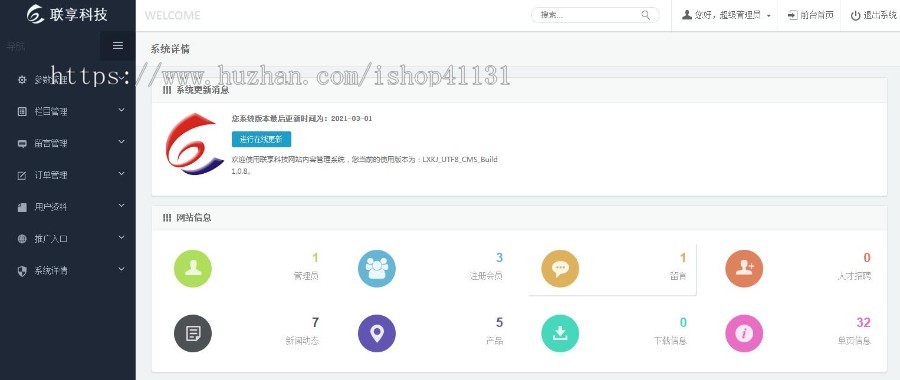Click the magnifier icon in the search box
This screenshot has height=380, width=900.
pyautogui.click(x=646, y=15)
